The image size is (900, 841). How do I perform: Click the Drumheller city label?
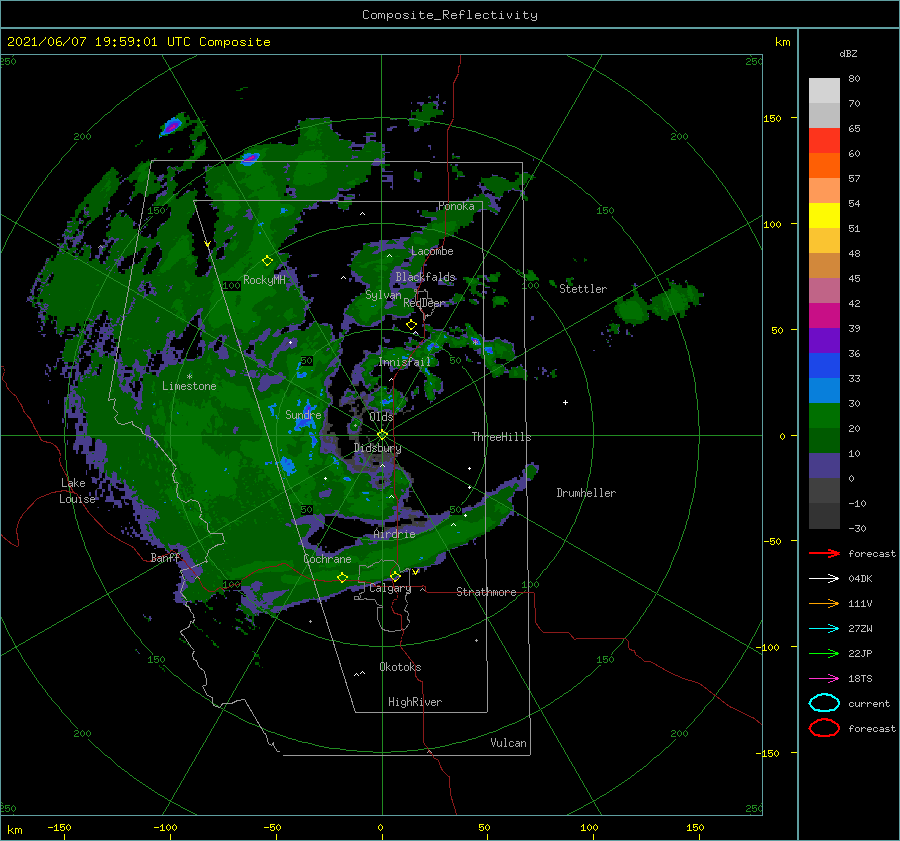pyautogui.click(x=586, y=493)
